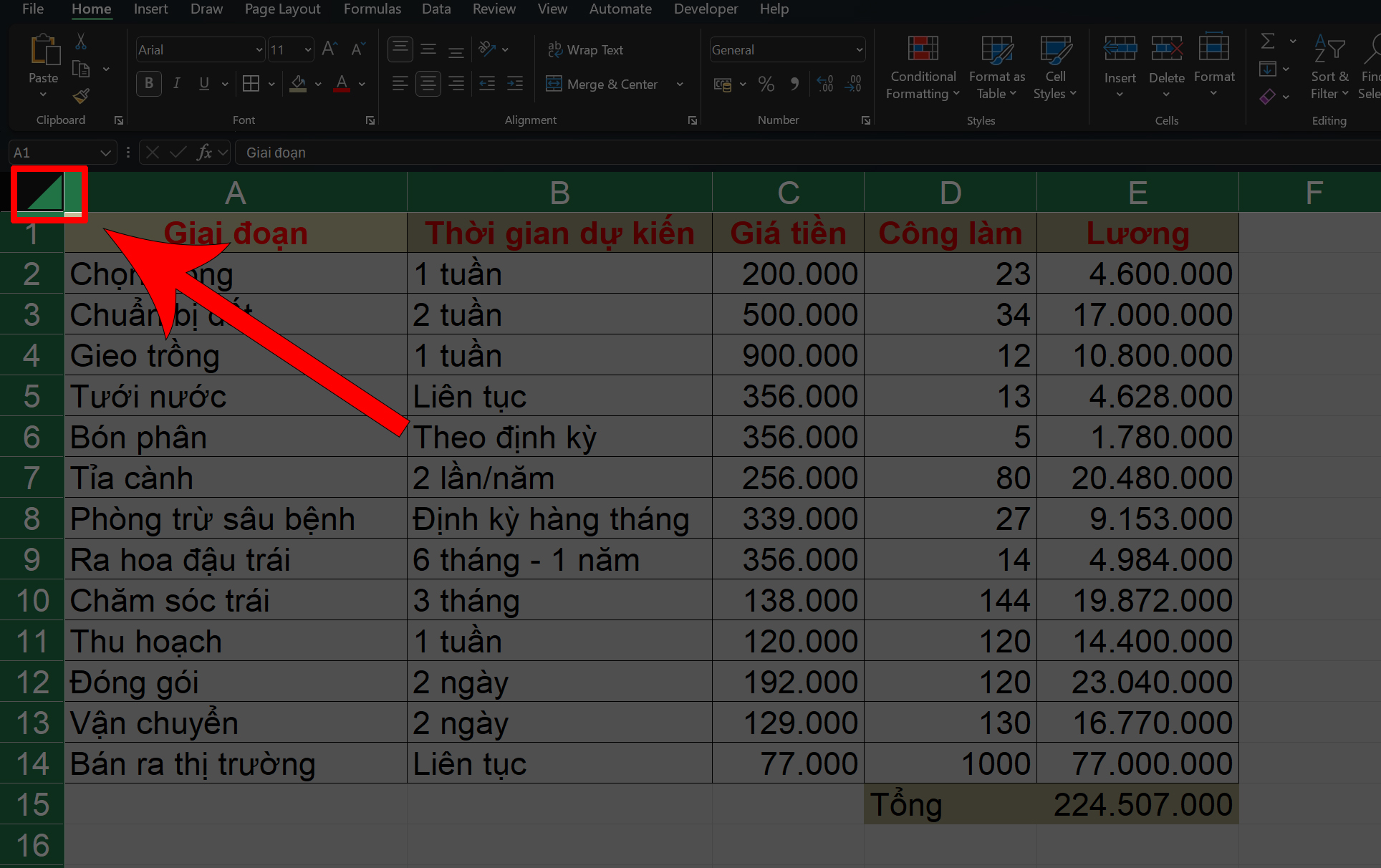1381x868 pixels.
Task: Click Increase Font Size icon
Action: [x=329, y=49]
